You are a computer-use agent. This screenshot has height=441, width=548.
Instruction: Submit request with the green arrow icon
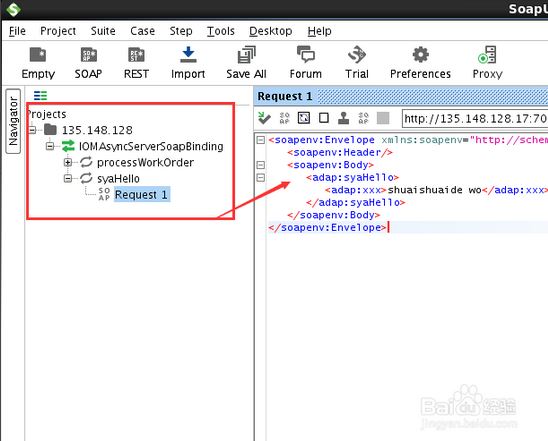[x=264, y=118]
